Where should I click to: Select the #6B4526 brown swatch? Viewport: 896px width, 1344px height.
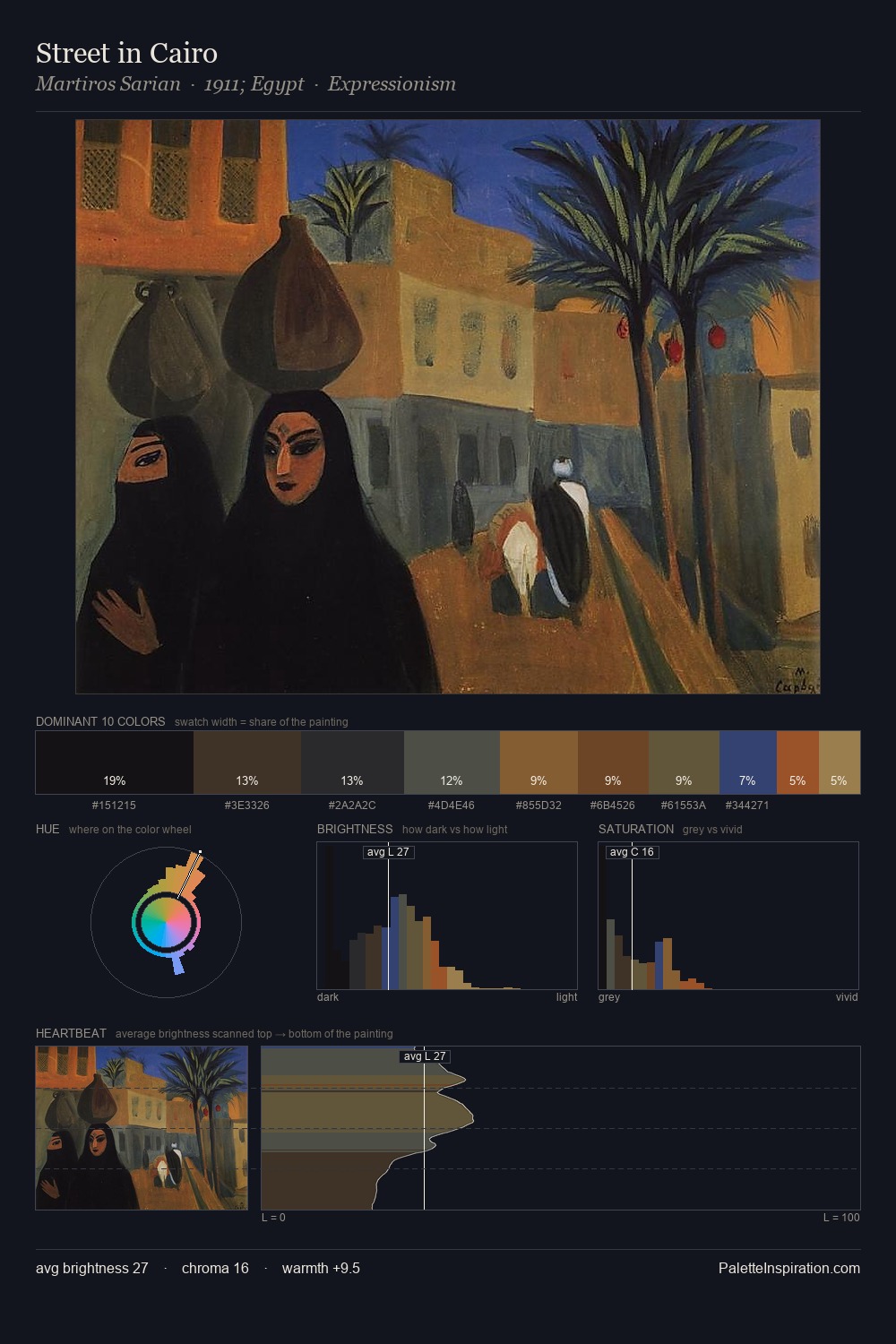613,762
